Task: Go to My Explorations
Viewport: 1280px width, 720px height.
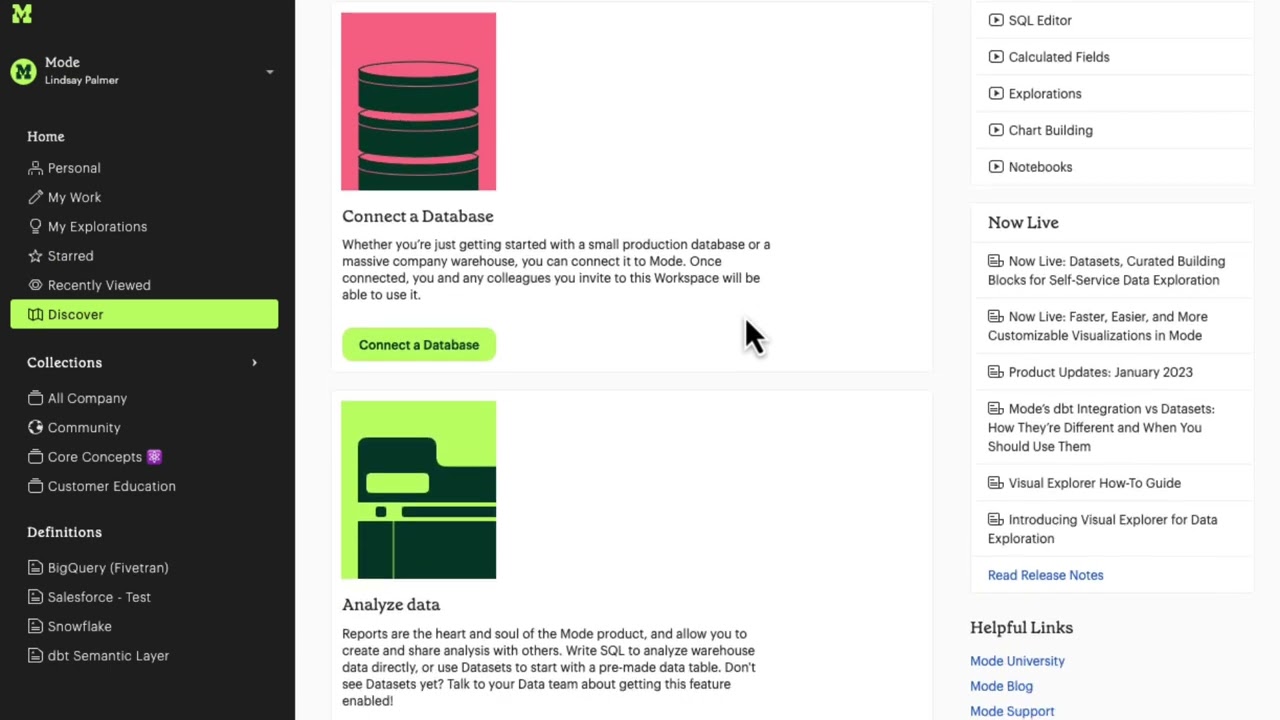Action: click(x=97, y=226)
